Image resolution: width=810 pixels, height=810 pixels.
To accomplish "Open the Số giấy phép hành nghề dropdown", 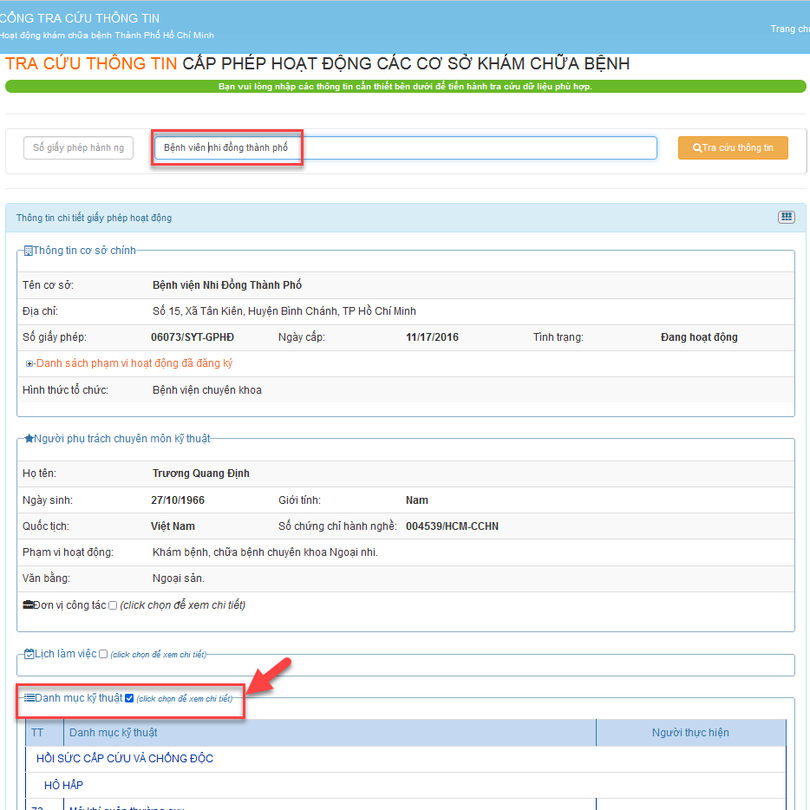I will click(78, 148).
